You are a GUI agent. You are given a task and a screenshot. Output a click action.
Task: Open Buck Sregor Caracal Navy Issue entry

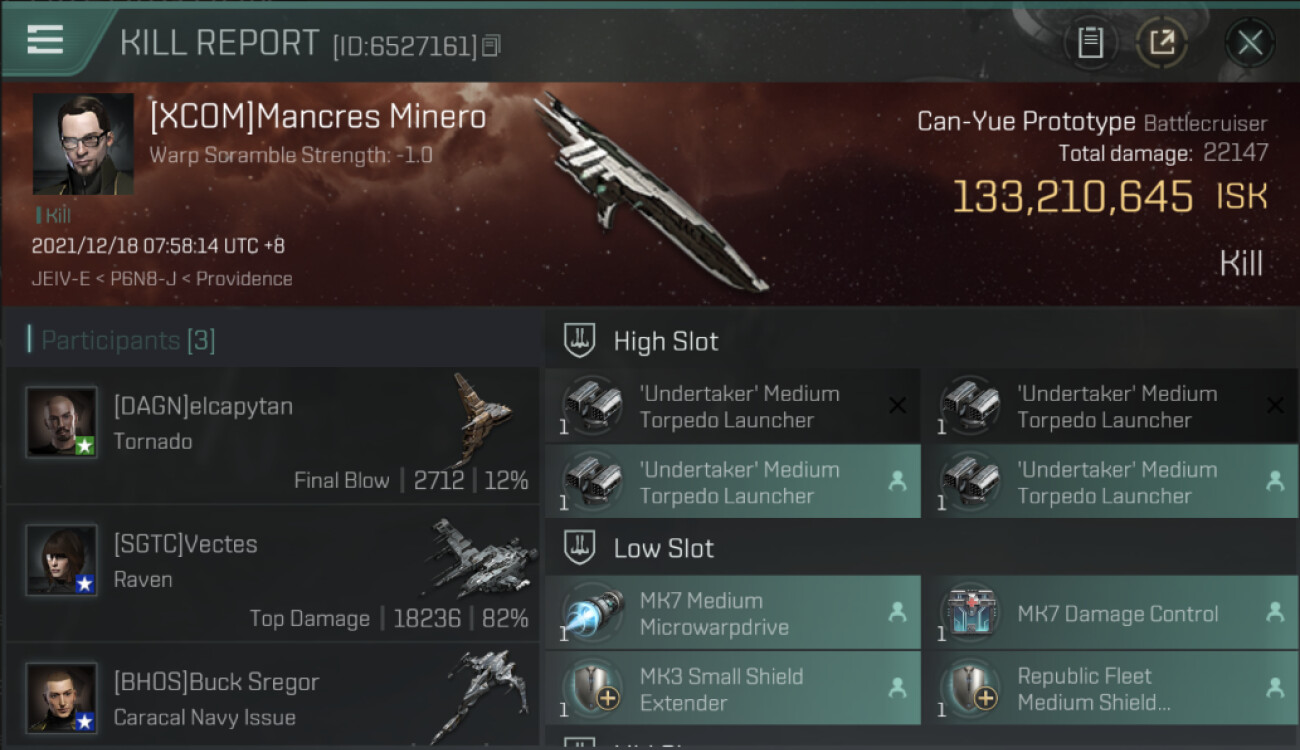point(272,697)
